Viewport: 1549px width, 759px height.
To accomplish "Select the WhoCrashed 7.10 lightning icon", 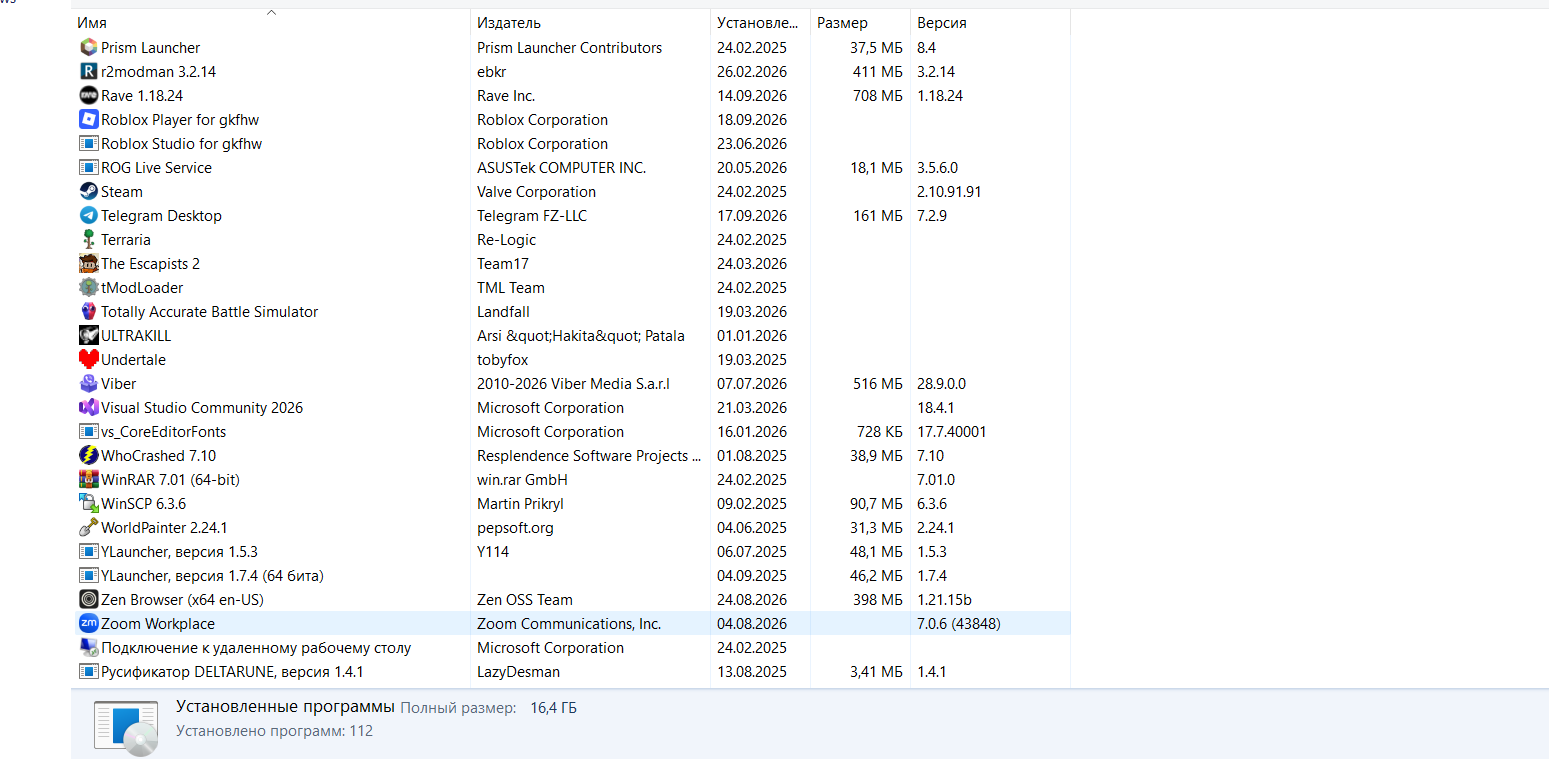I will pyautogui.click(x=88, y=455).
